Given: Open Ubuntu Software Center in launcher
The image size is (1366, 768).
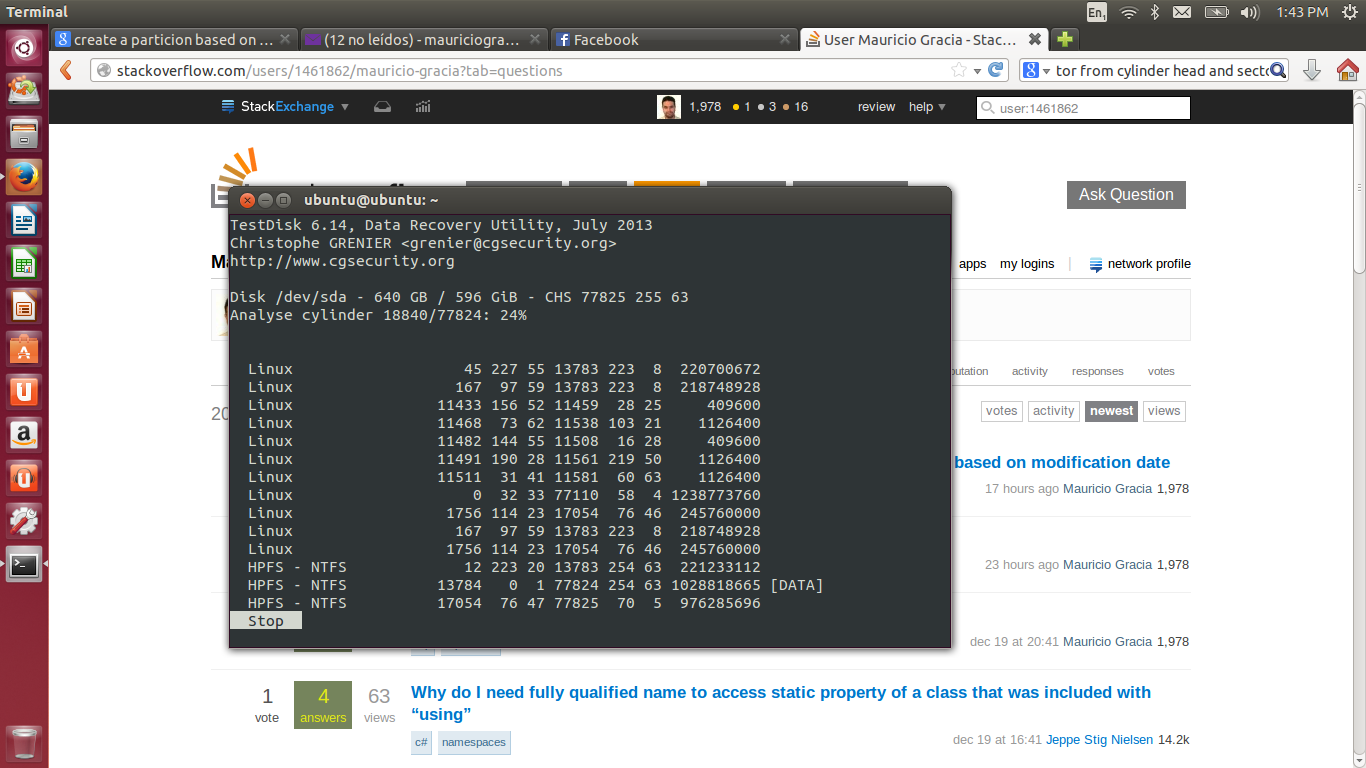Looking at the screenshot, I should coord(24,349).
